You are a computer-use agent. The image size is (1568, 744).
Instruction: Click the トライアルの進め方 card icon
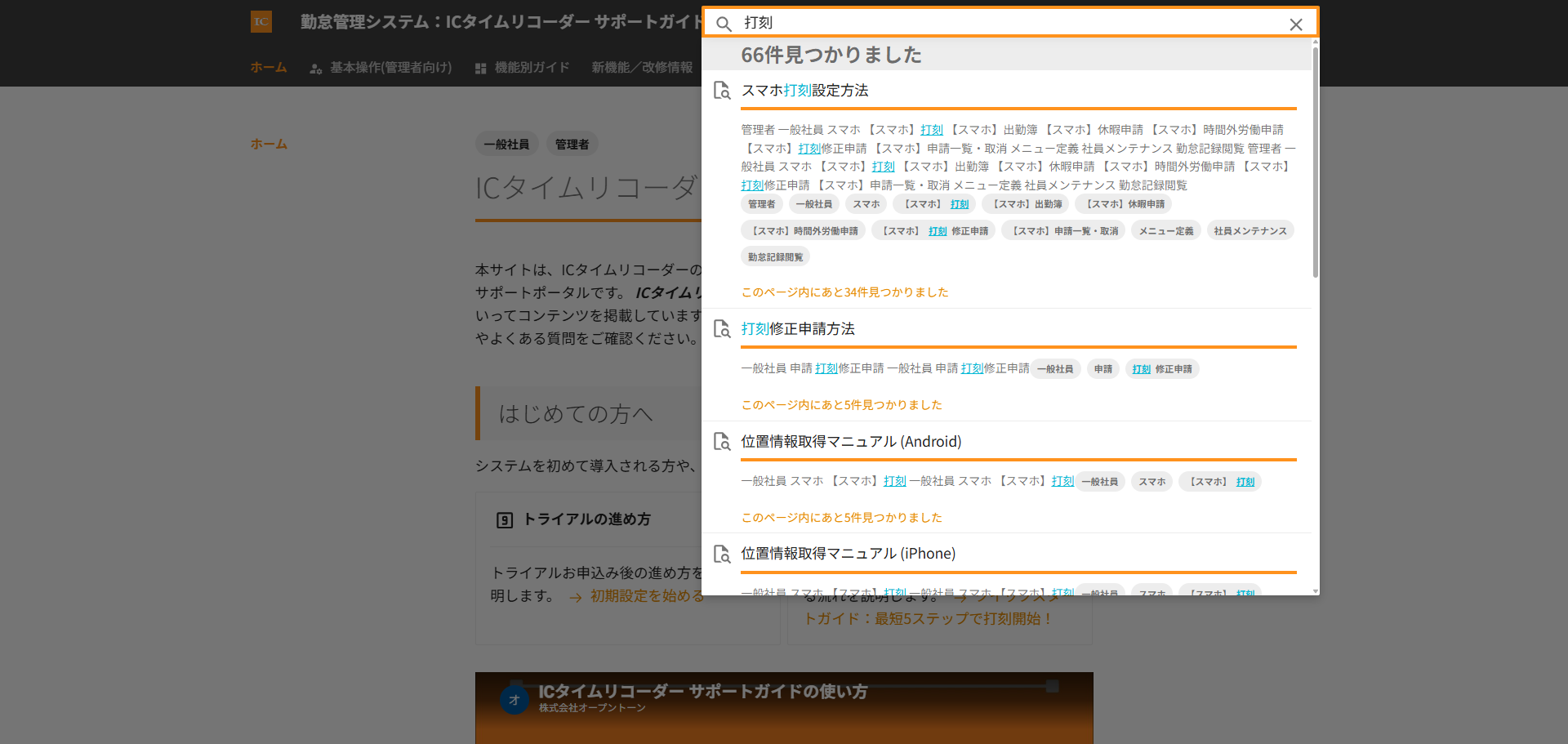(505, 520)
